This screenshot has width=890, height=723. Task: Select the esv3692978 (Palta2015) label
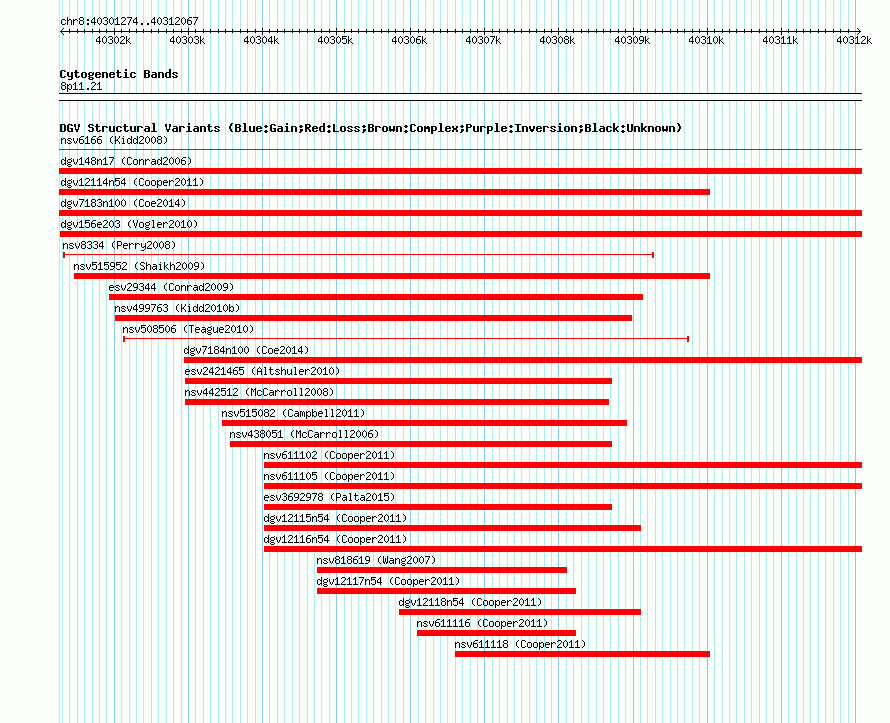click(x=329, y=497)
